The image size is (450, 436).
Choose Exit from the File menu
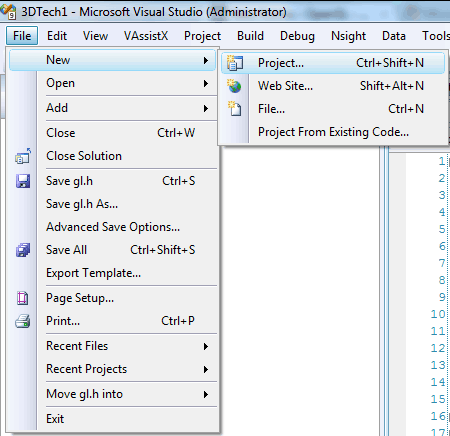point(55,419)
